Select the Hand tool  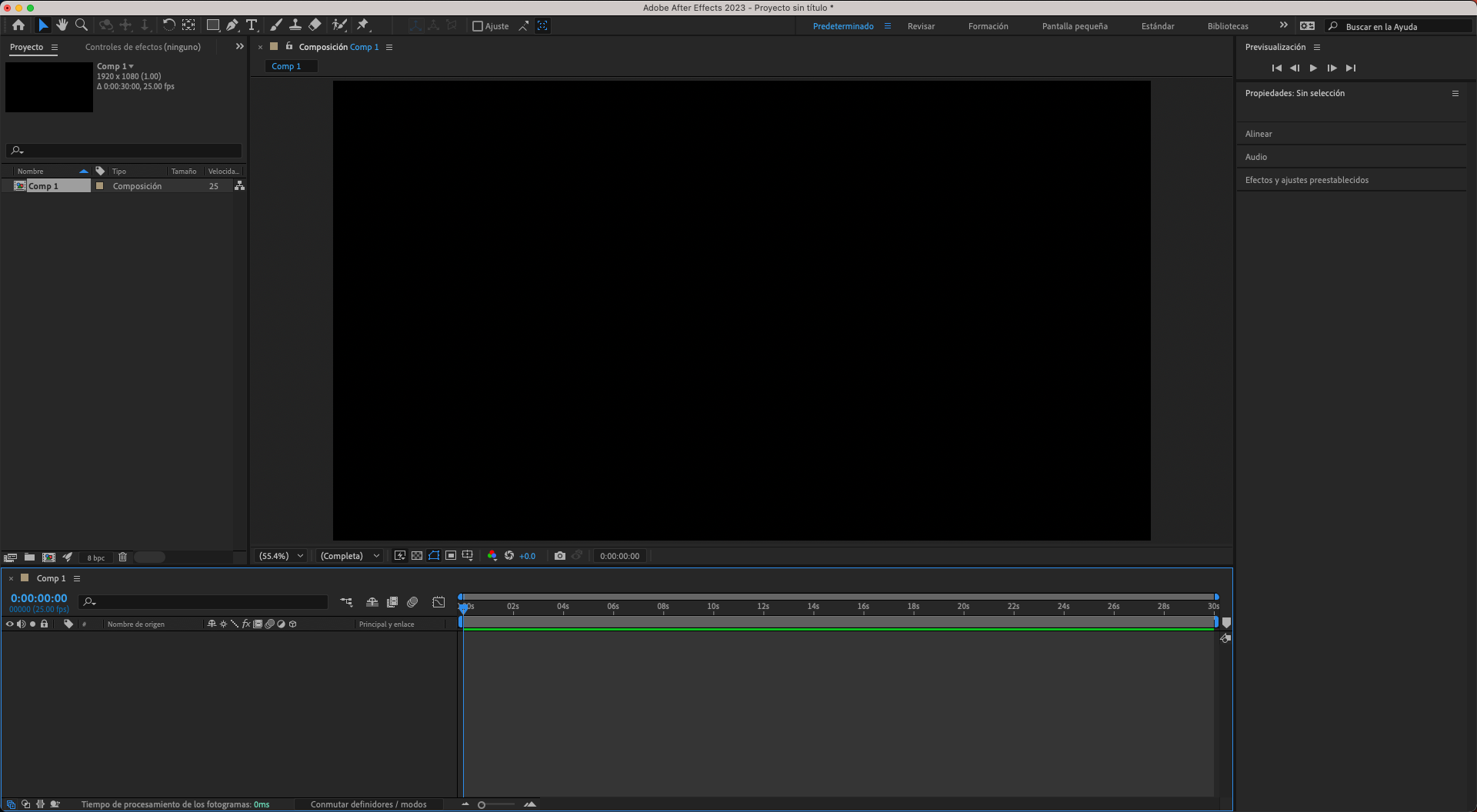click(x=62, y=25)
